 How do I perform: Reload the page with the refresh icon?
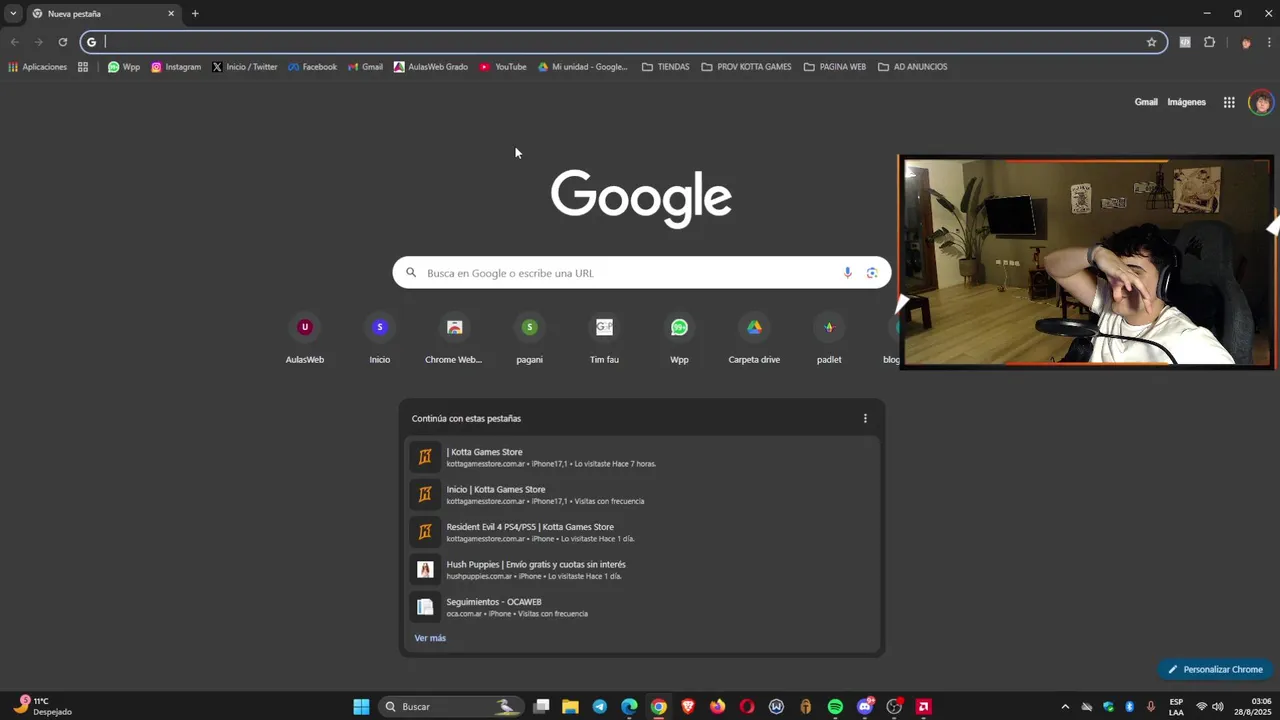pos(62,42)
